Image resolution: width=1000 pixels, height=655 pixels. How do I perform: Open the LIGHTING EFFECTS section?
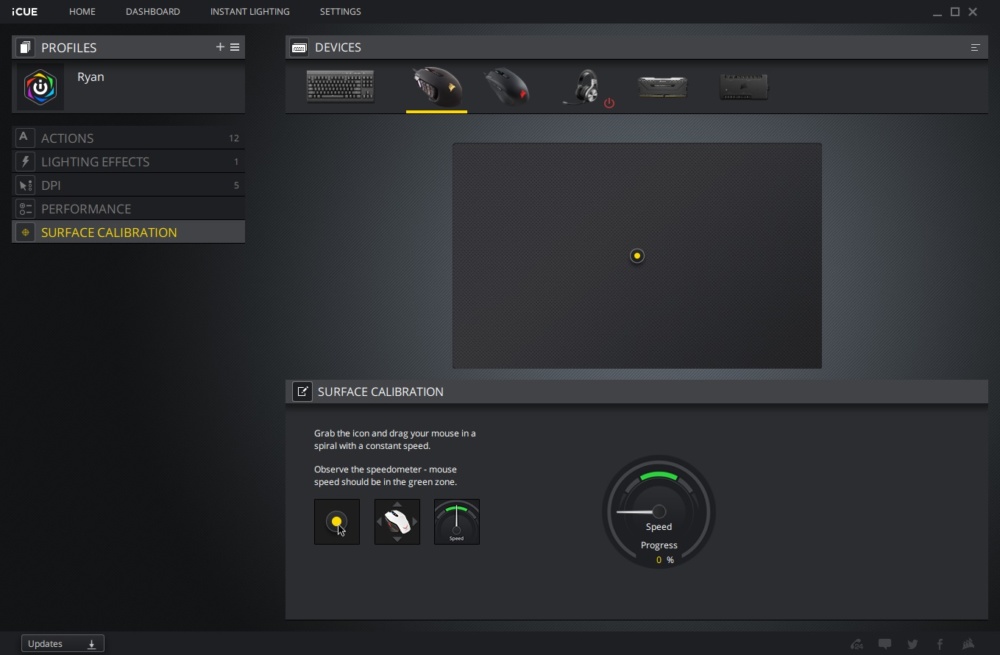pos(128,161)
